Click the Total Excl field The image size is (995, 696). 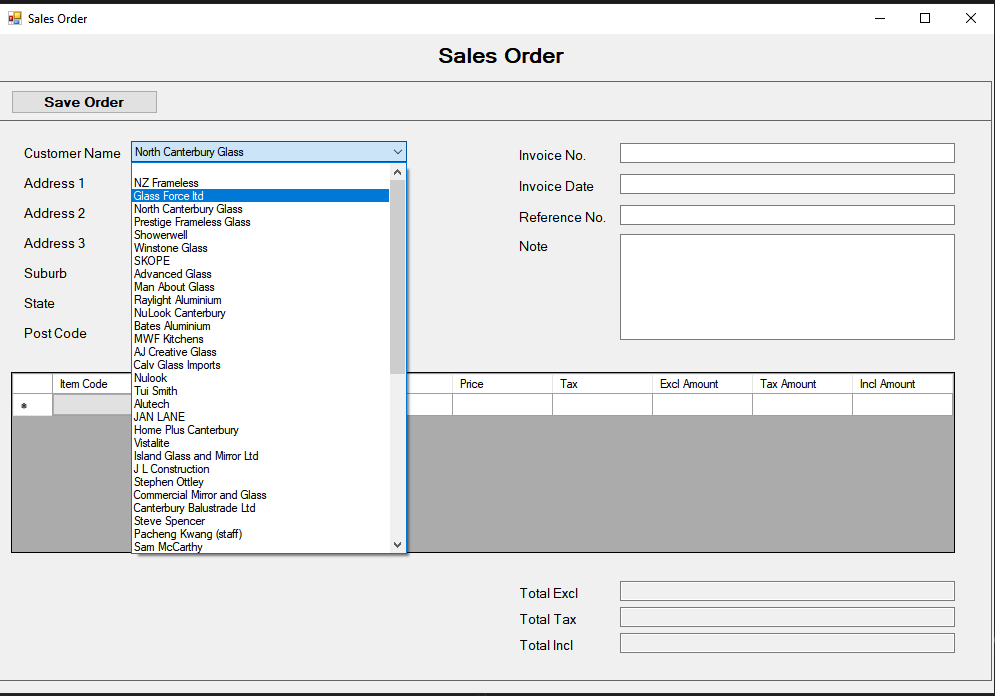[x=786, y=590]
